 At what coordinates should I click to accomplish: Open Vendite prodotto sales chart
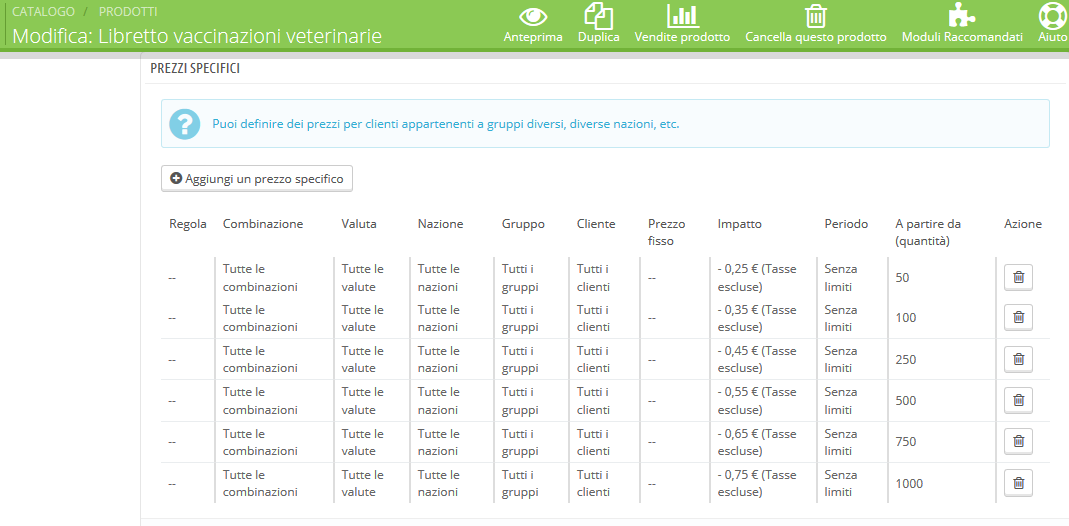pyautogui.click(x=682, y=25)
